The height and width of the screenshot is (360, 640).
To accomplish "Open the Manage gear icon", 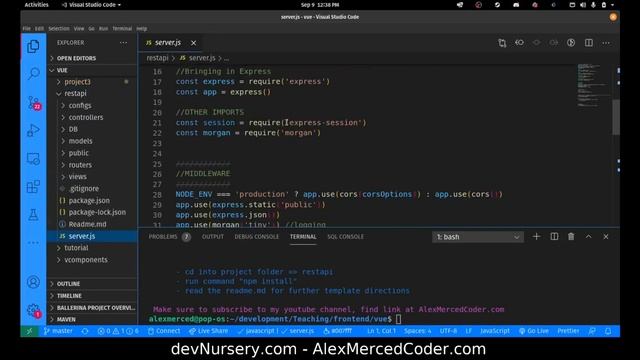I will 33,311.
